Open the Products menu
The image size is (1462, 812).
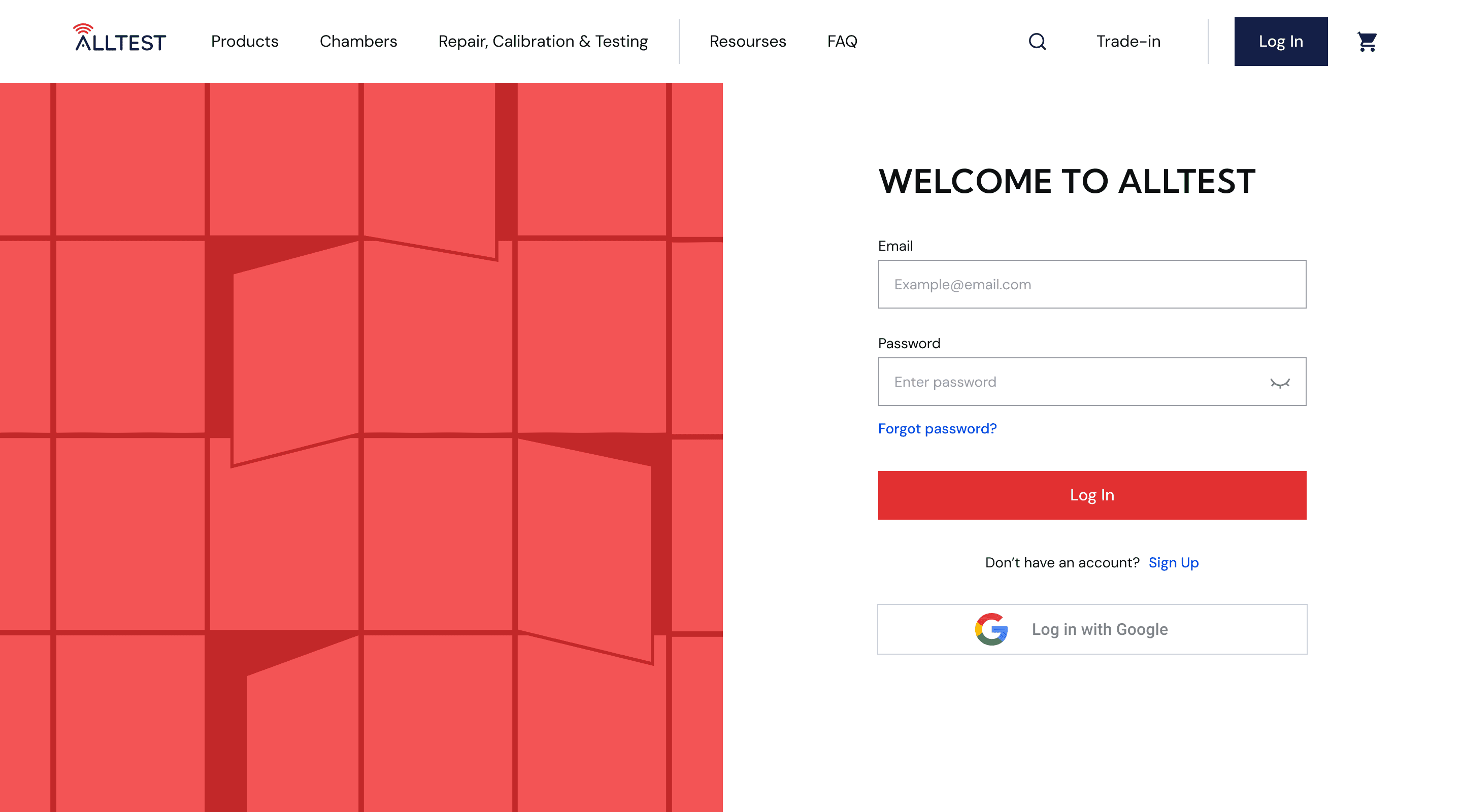[x=245, y=42]
